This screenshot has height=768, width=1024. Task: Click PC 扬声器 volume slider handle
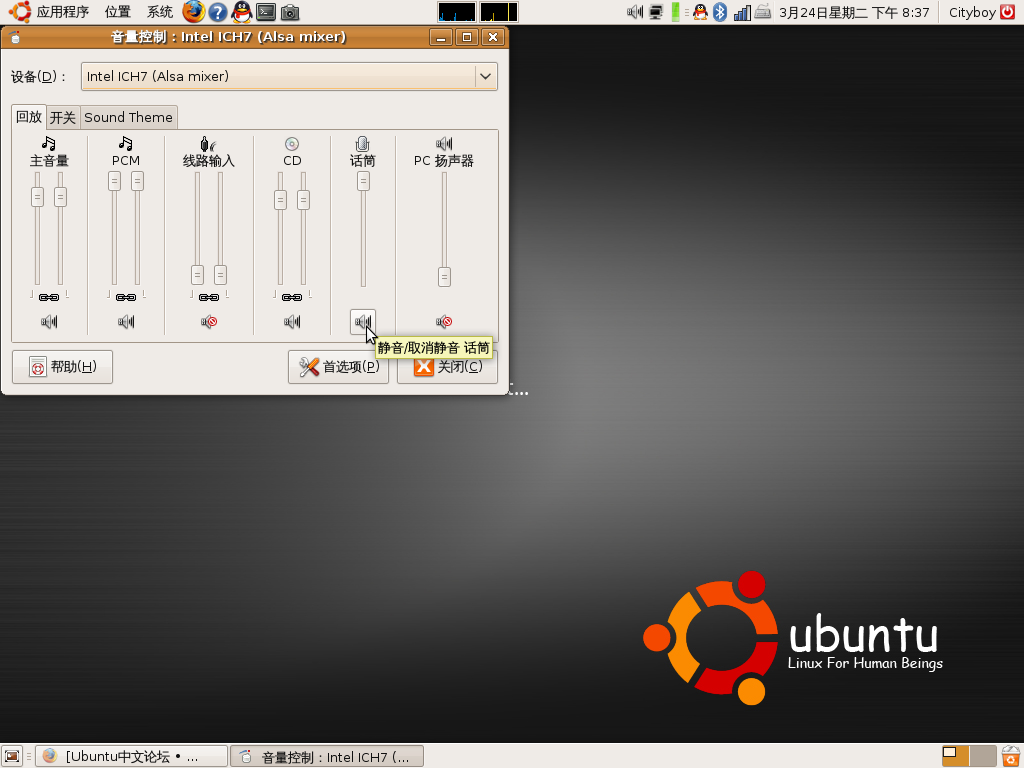coord(444,277)
